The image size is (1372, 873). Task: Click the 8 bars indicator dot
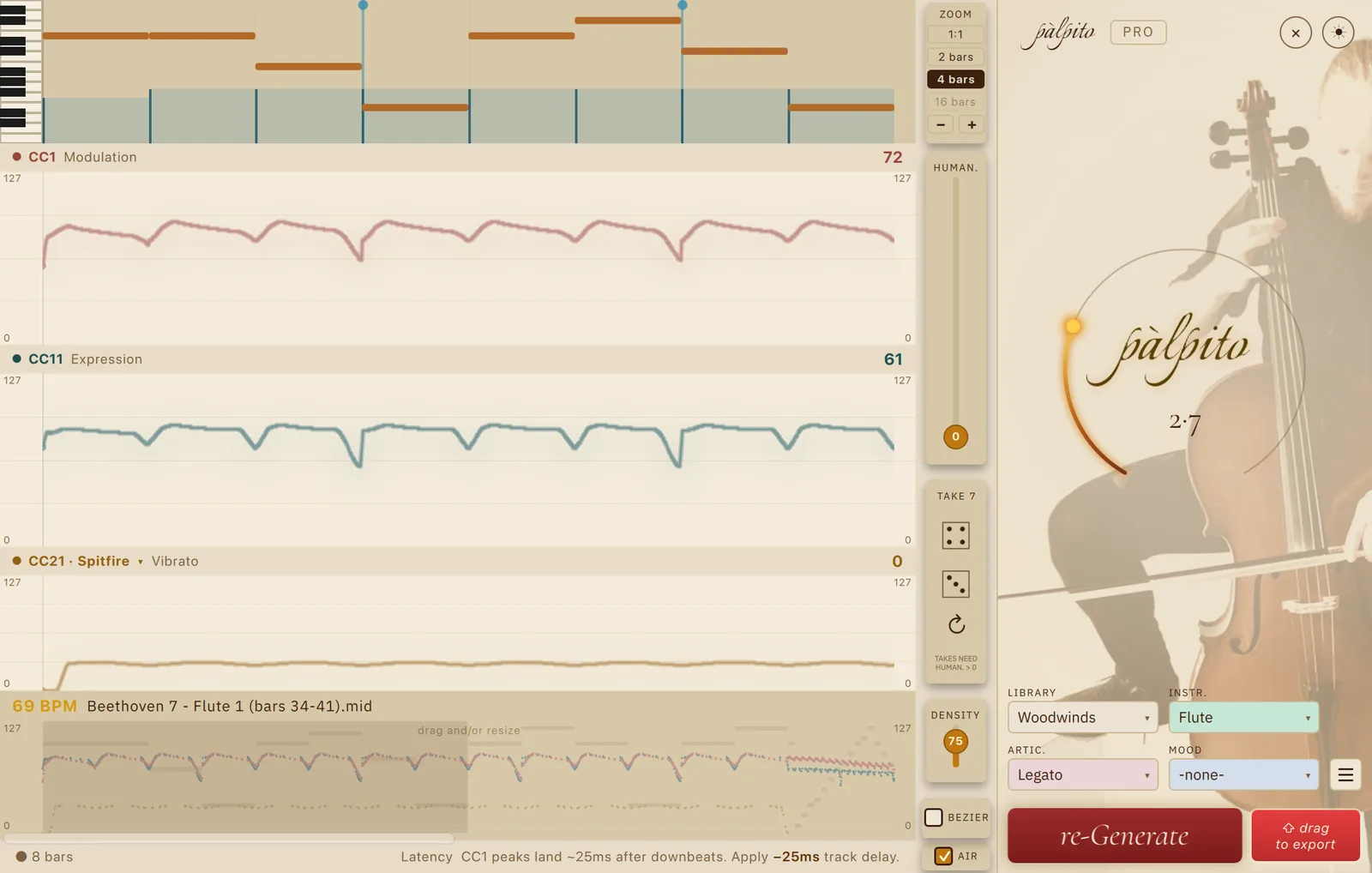(21, 856)
